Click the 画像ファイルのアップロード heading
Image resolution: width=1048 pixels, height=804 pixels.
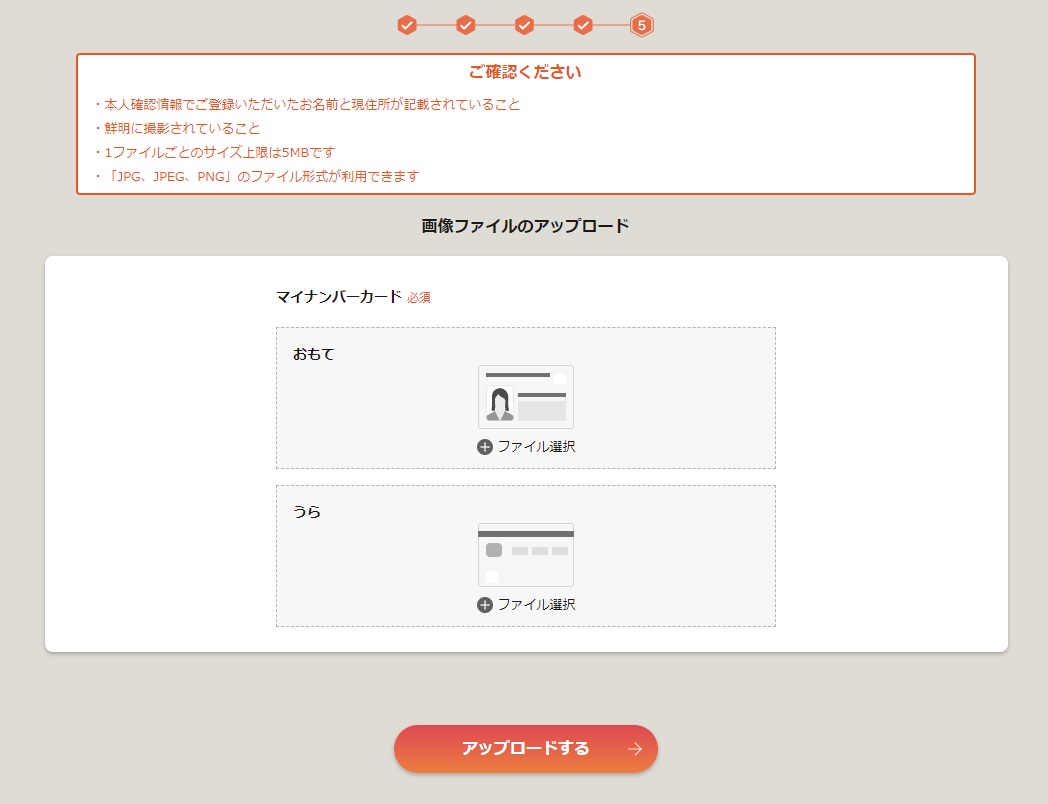(525, 226)
